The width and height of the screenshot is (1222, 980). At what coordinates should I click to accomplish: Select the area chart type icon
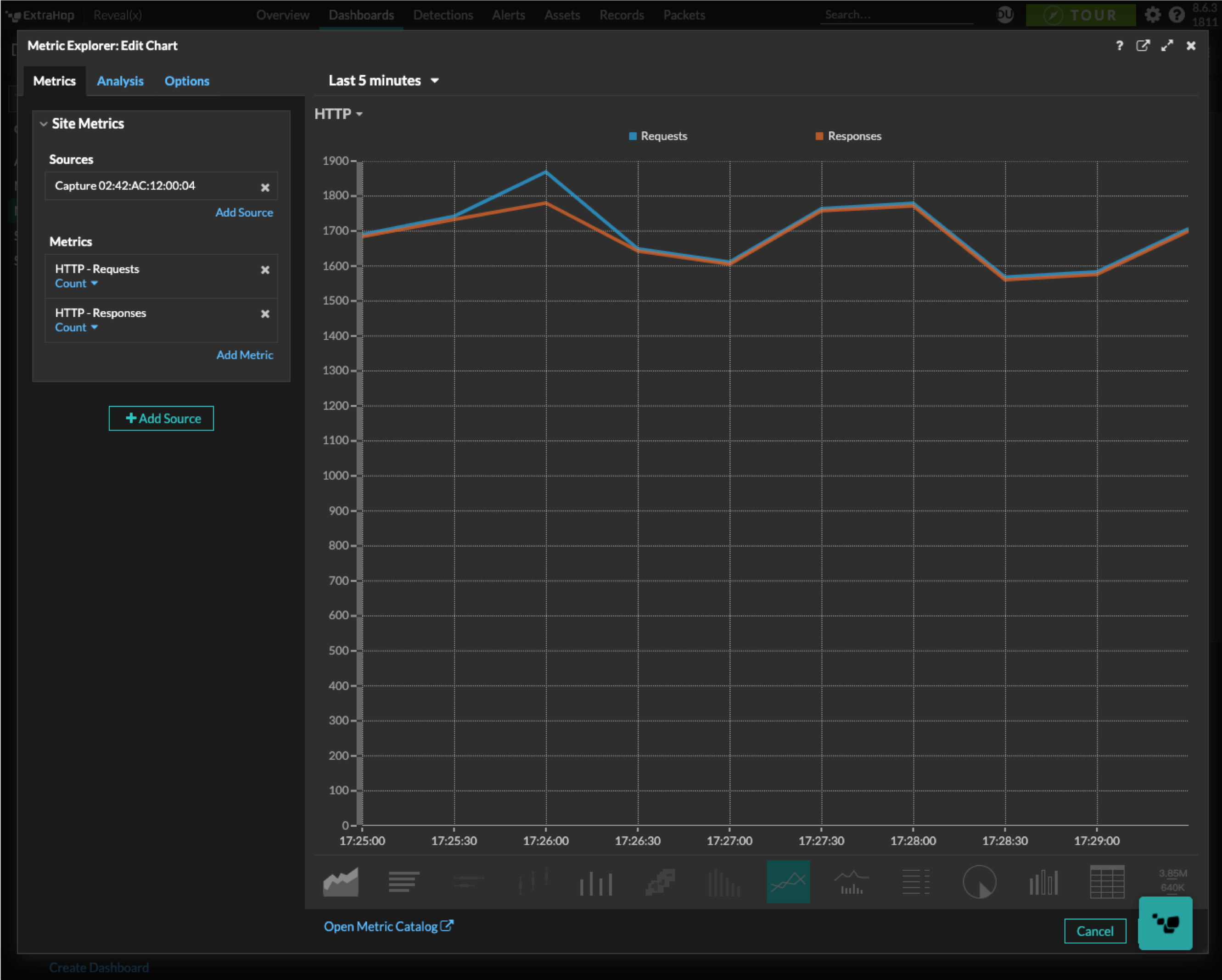click(x=341, y=882)
